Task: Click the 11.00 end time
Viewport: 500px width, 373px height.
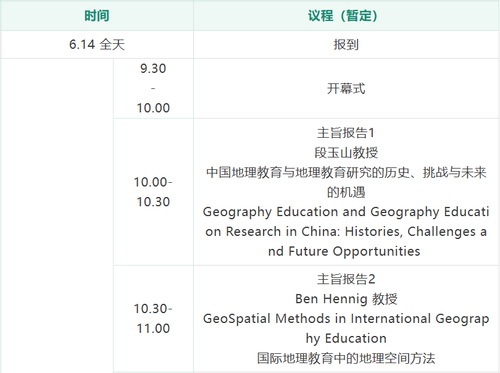Action: click(x=153, y=329)
